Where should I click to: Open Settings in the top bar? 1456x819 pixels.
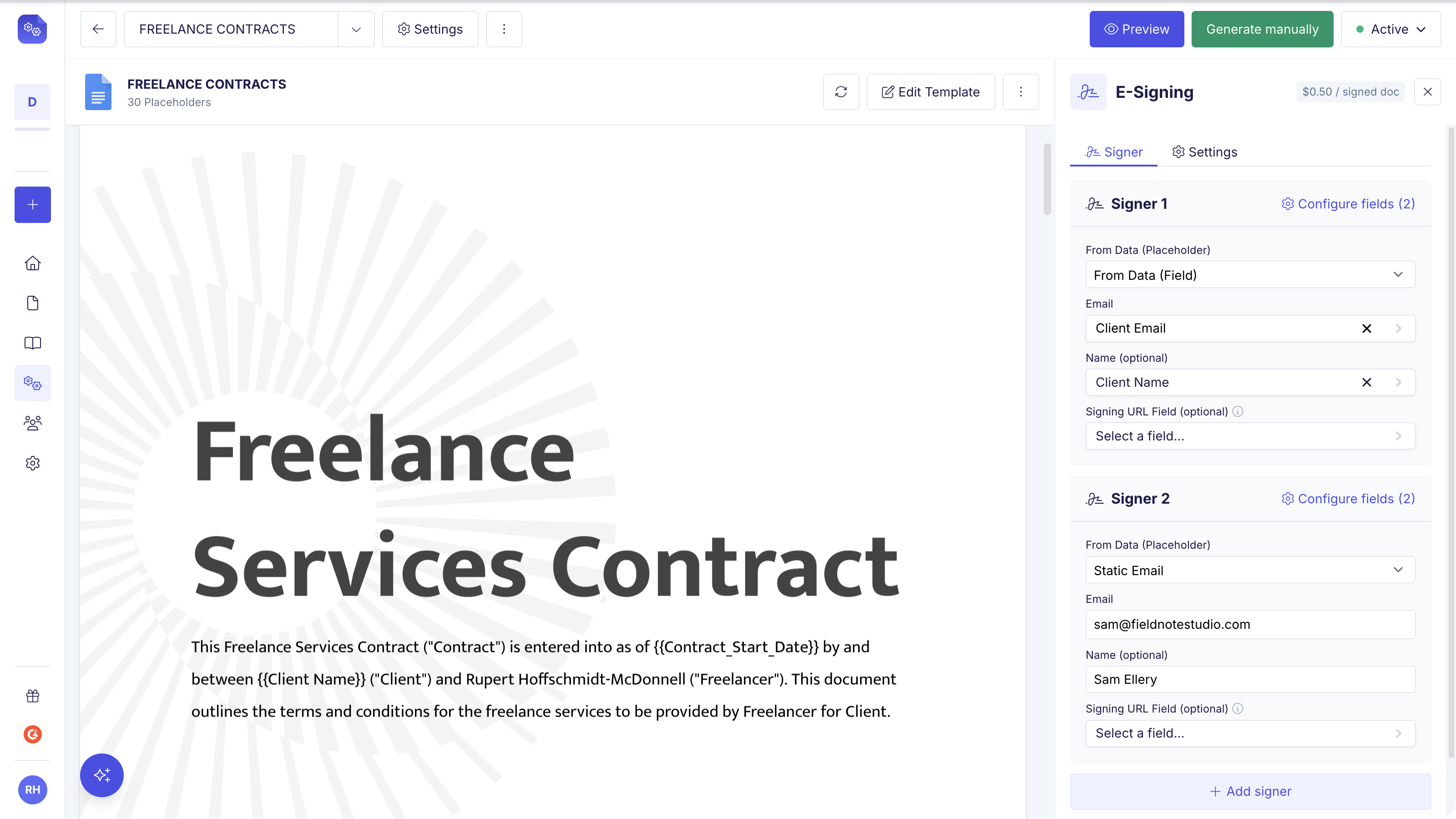(430, 29)
